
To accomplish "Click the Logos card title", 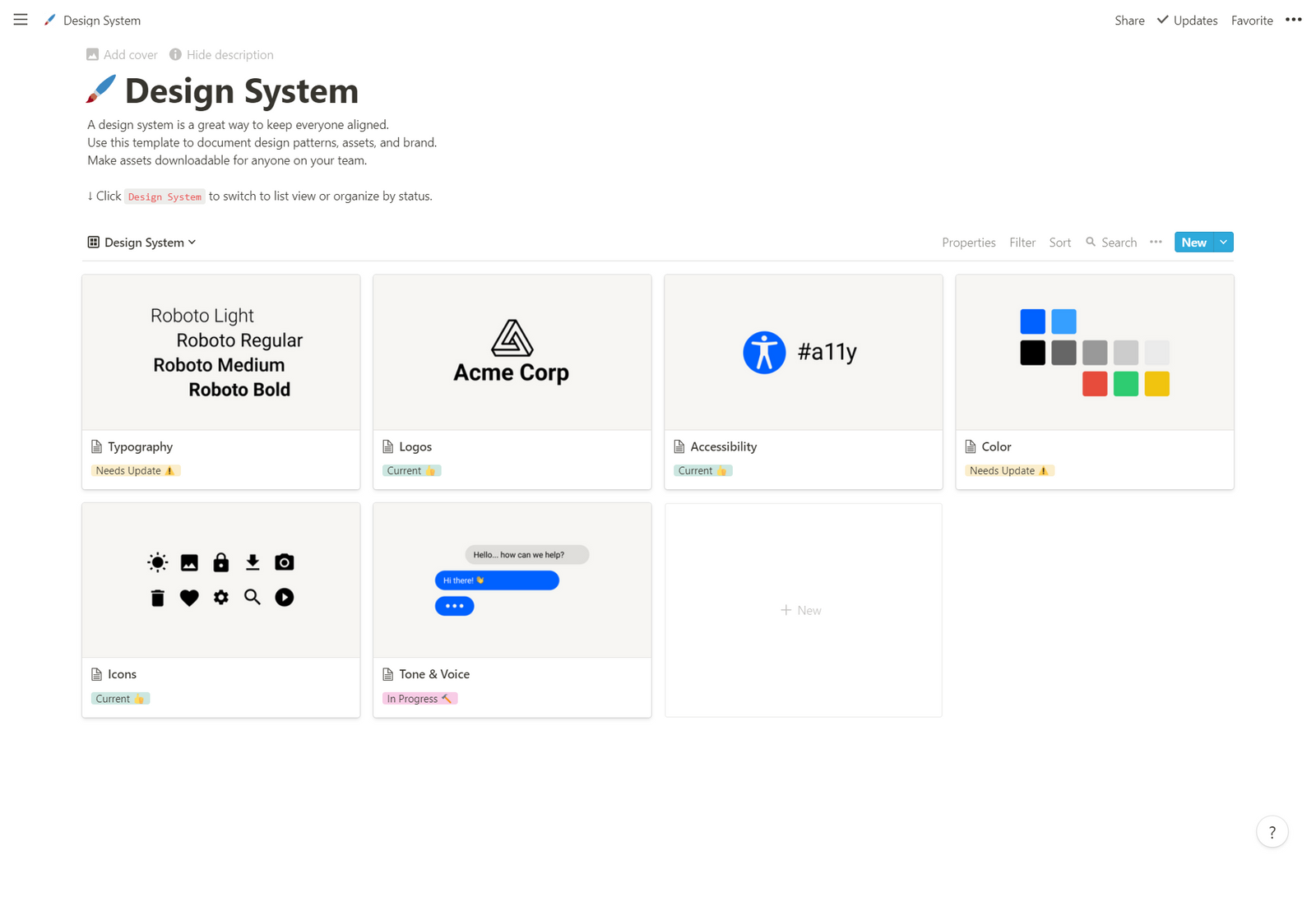I will tap(415, 446).
